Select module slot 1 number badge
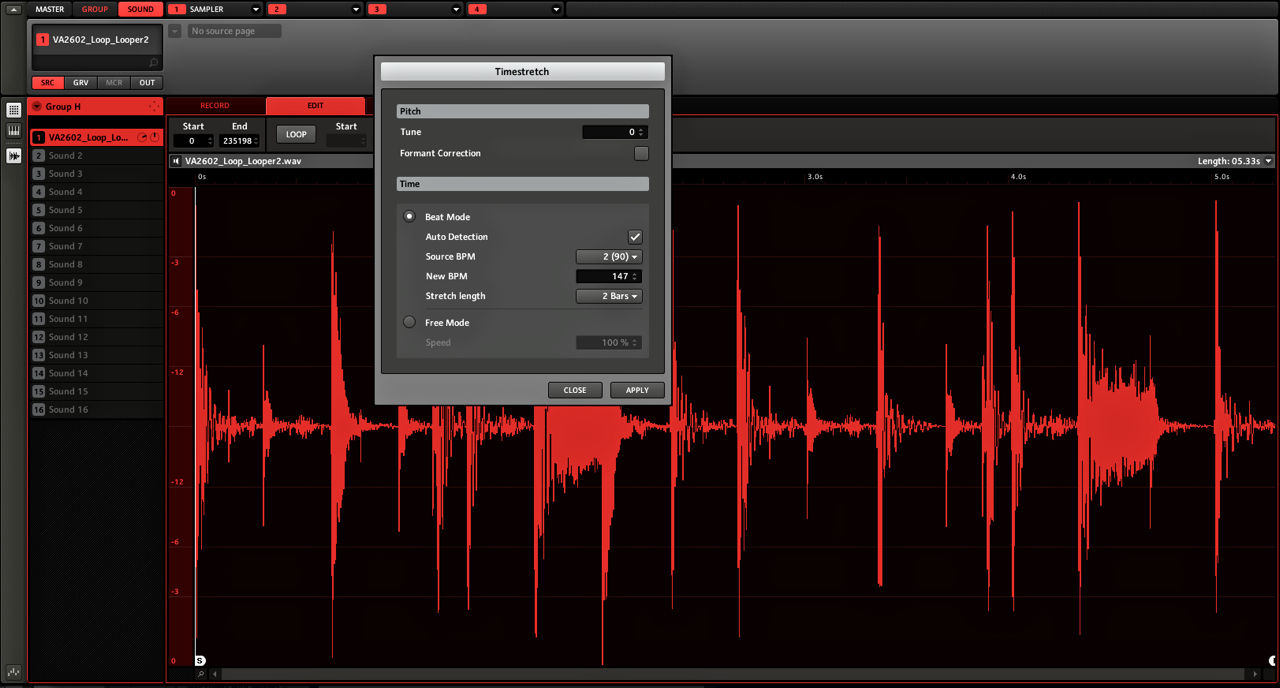Viewport: 1280px width, 688px height. point(177,9)
